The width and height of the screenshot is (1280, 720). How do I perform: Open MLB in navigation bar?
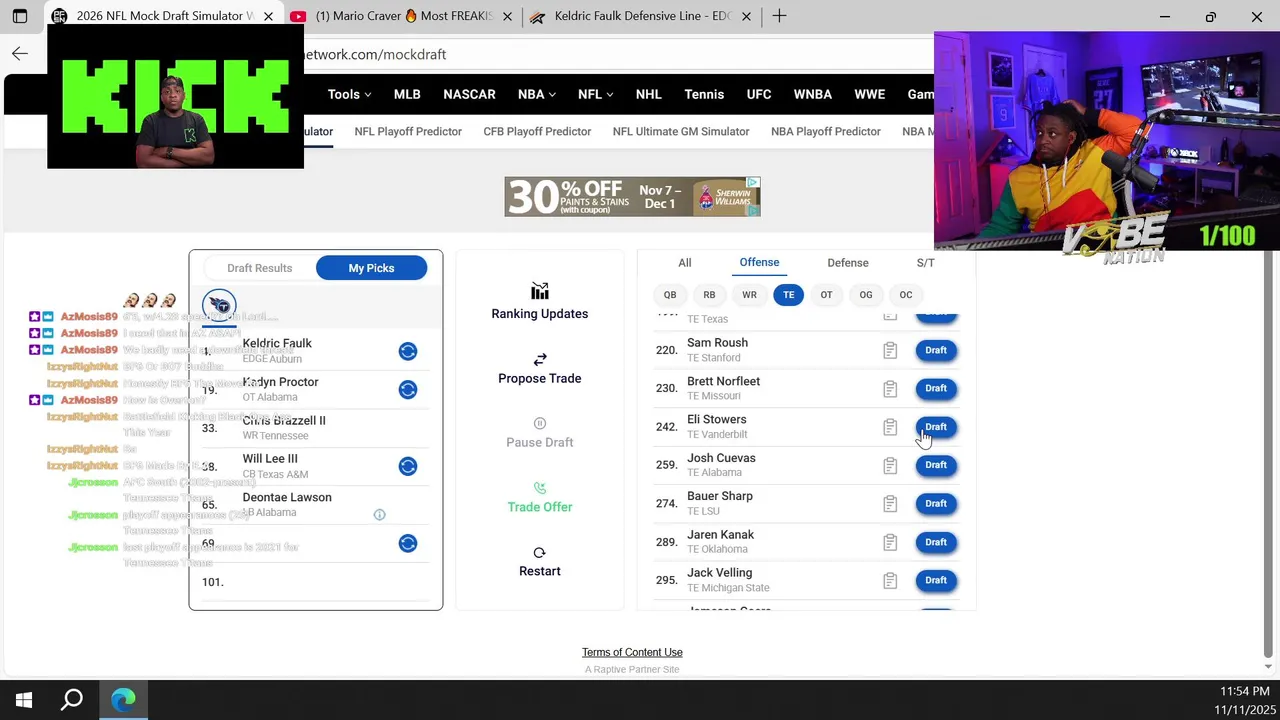pyautogui.click(x=407, y=94)
